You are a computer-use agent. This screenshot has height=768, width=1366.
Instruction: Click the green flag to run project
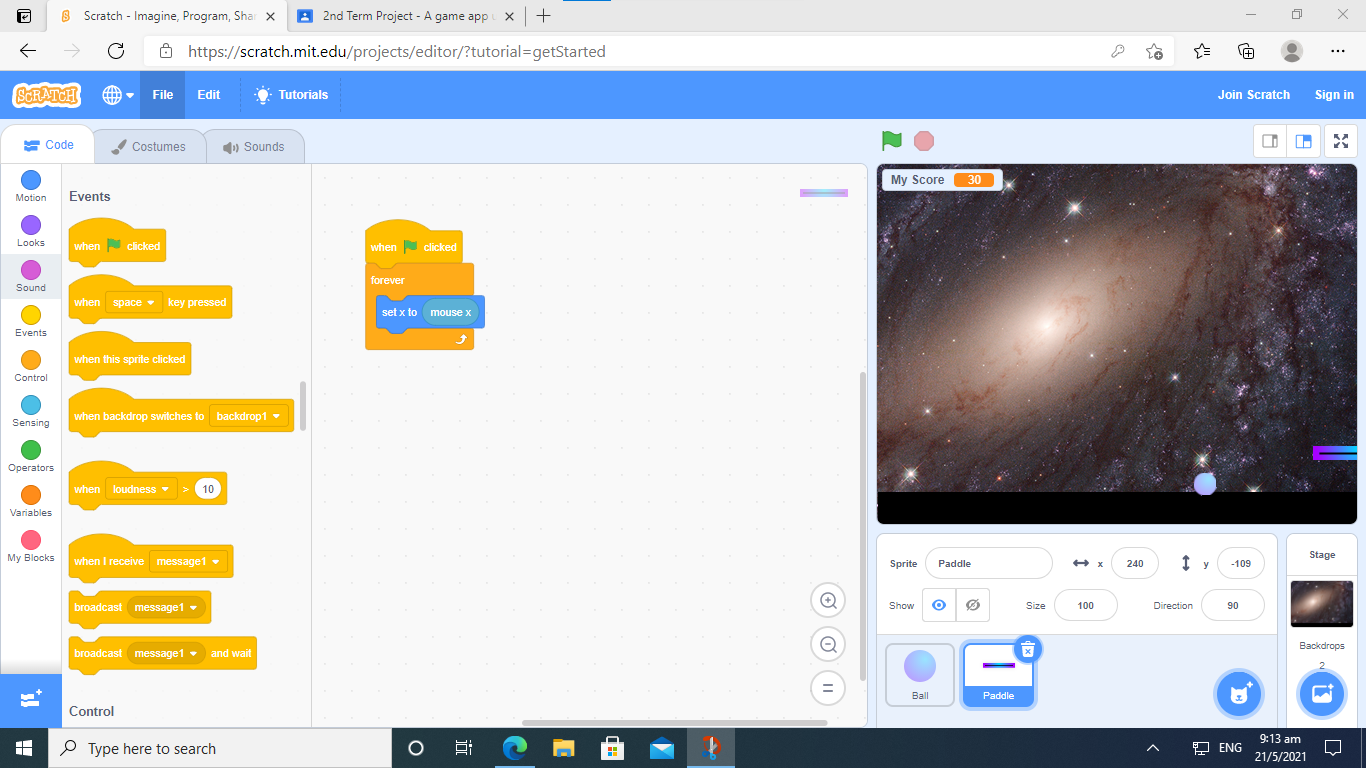(891, 141)
